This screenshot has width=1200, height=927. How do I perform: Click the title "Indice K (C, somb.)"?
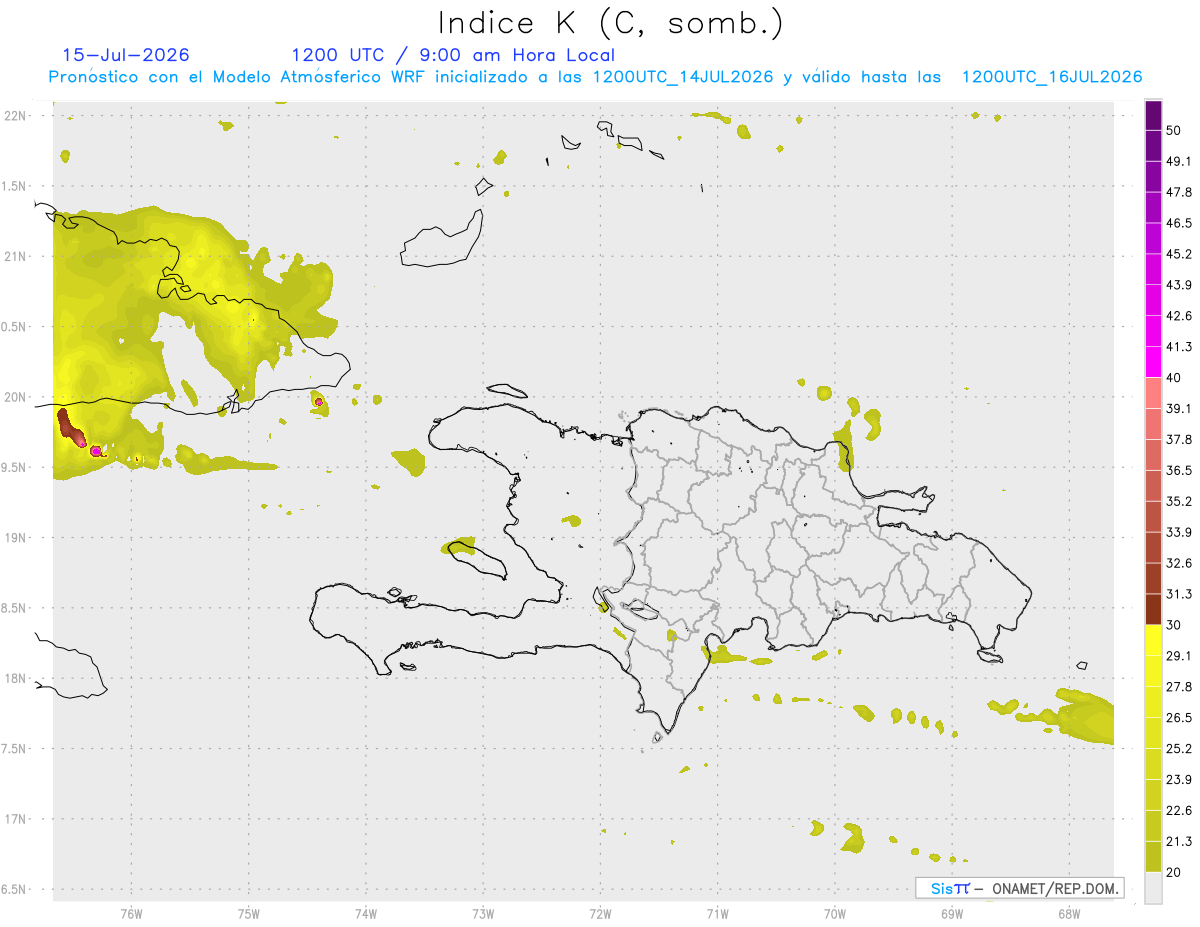point(610,22)
